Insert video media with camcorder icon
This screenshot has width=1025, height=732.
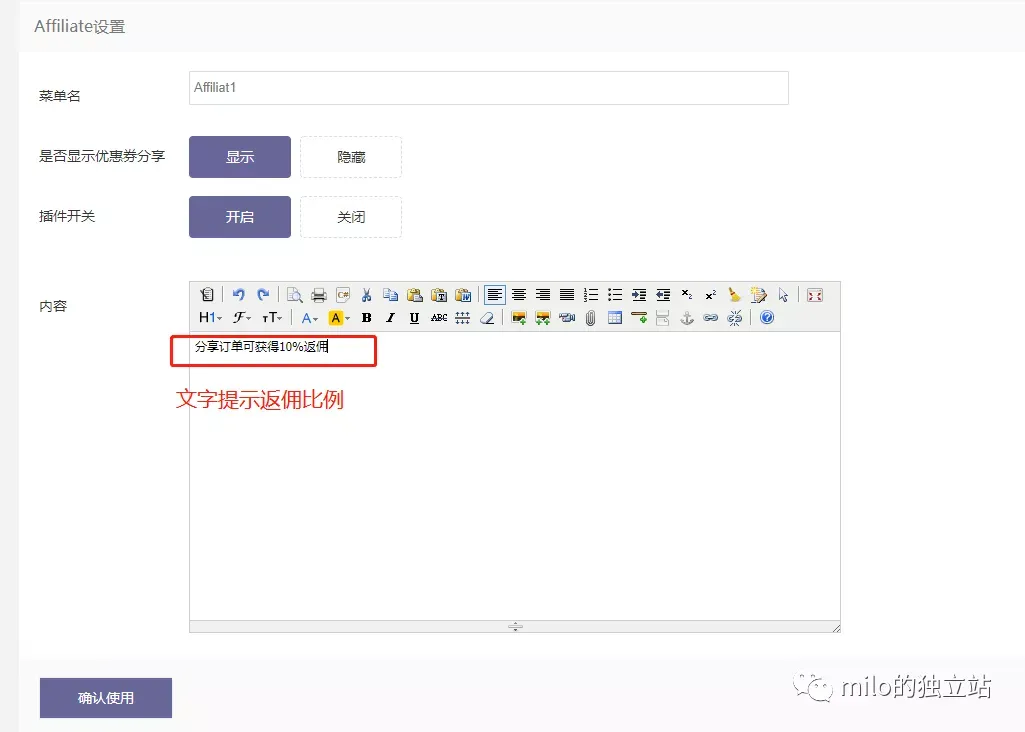click(x=567, y=318)
